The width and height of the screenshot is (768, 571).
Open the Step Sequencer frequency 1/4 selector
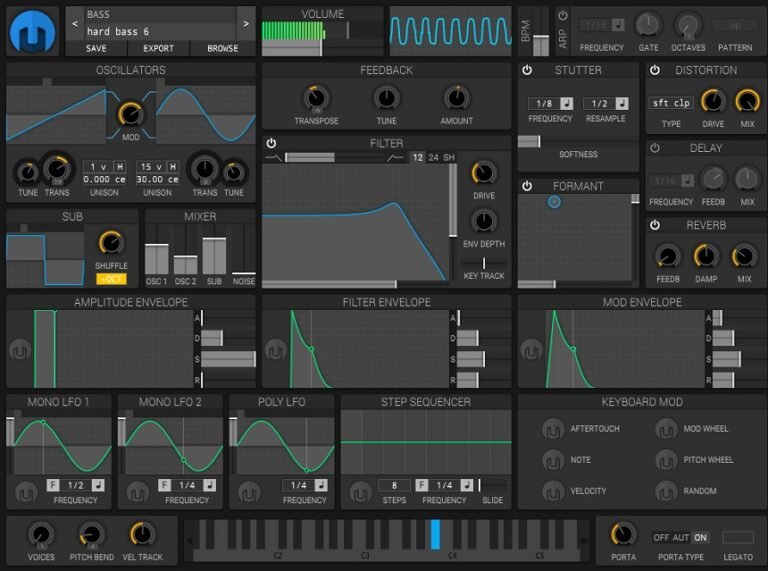(x=444, y=485)
